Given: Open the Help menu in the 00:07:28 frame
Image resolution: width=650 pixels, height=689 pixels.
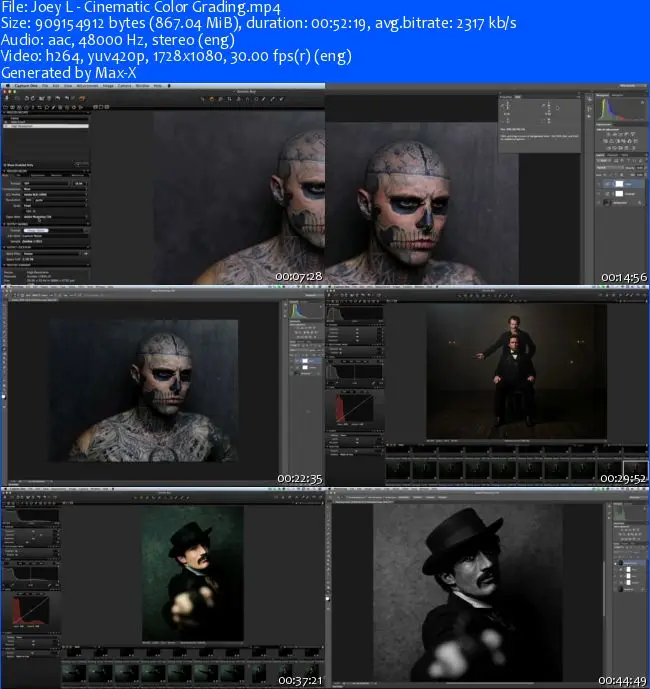Looking at the screenshot, I should pos(157,86).
